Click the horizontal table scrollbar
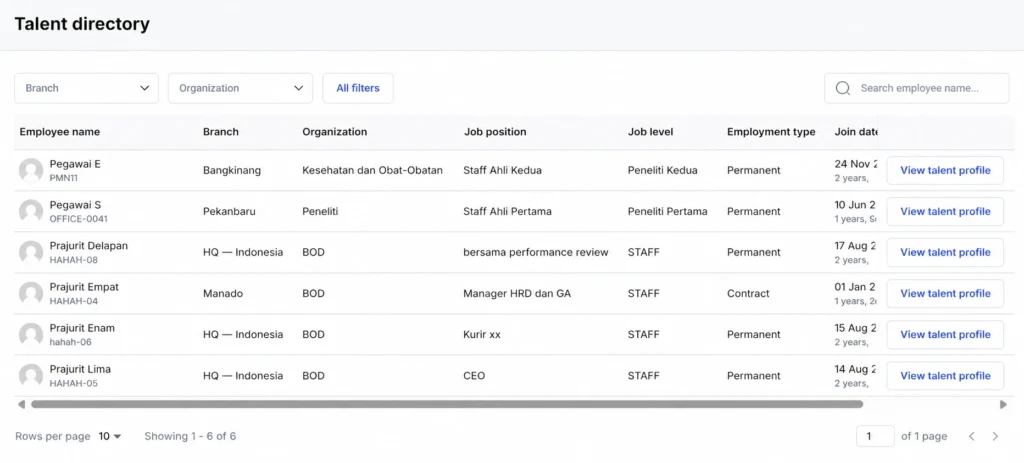1024x463 pixels. click(447, 405)
